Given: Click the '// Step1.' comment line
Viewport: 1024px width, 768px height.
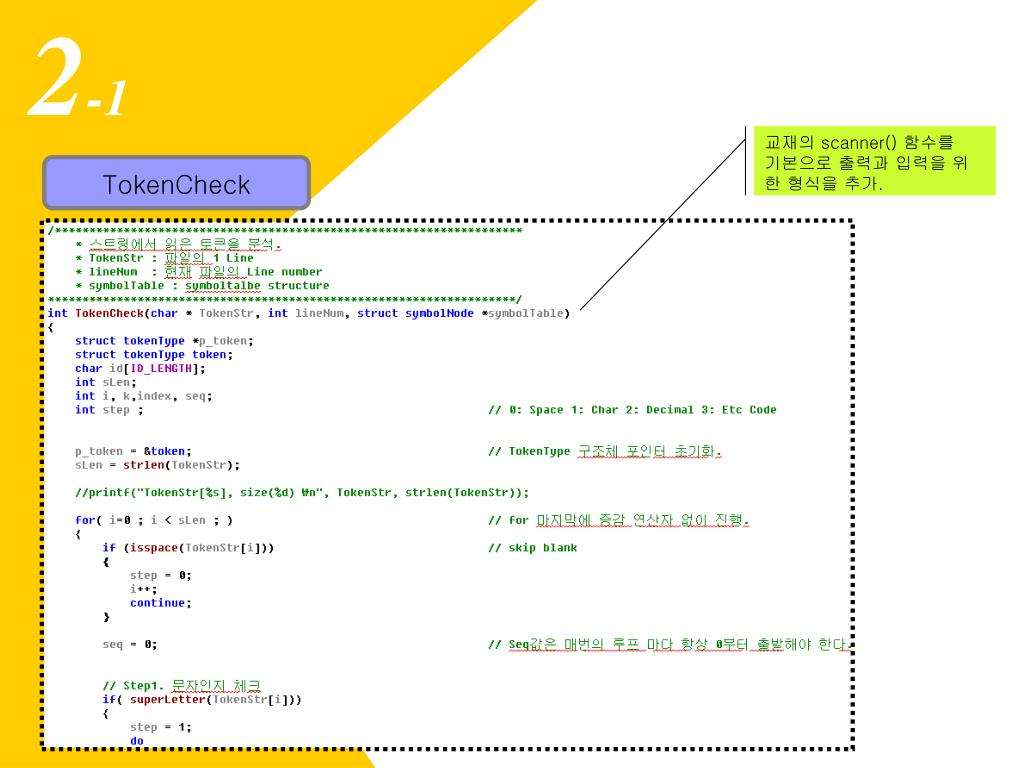Looking at the screenshot, I should coord(182,686).
